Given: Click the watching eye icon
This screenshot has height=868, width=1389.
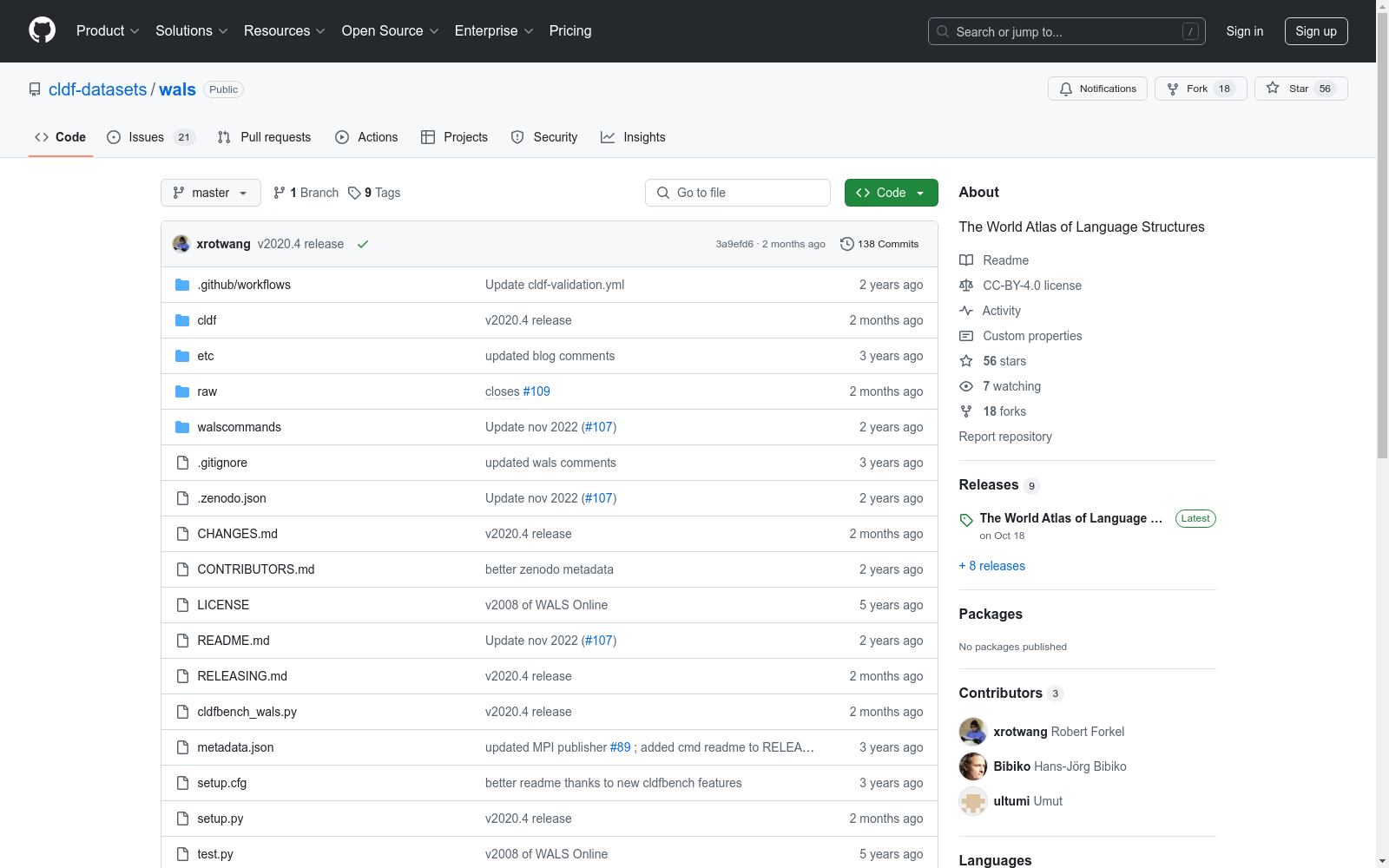Looking at the screenshot, I should [x=966, y=386].
